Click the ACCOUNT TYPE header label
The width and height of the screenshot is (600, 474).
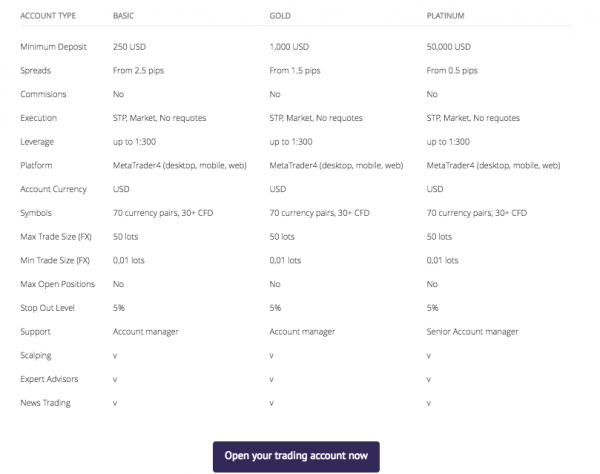click(x=48, y=16)
